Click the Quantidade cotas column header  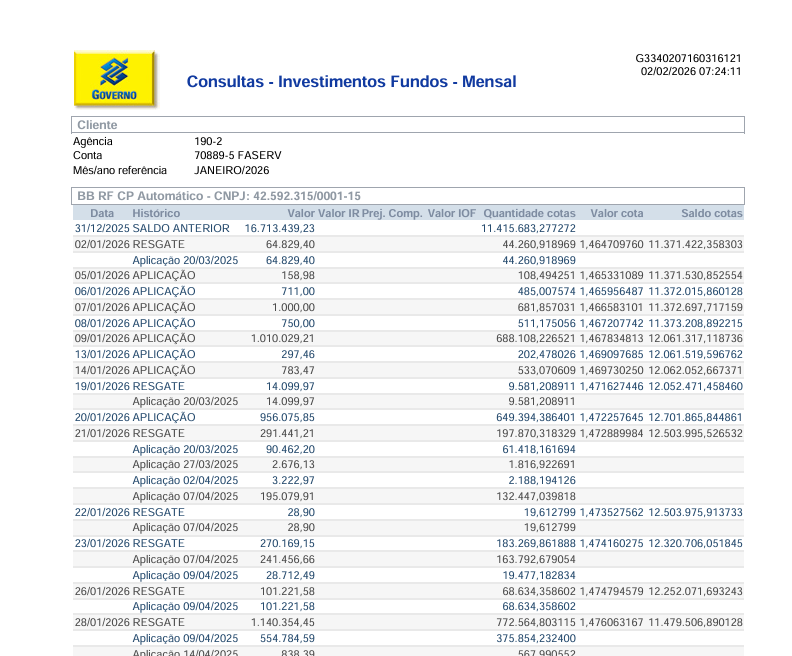coord(529,213)
